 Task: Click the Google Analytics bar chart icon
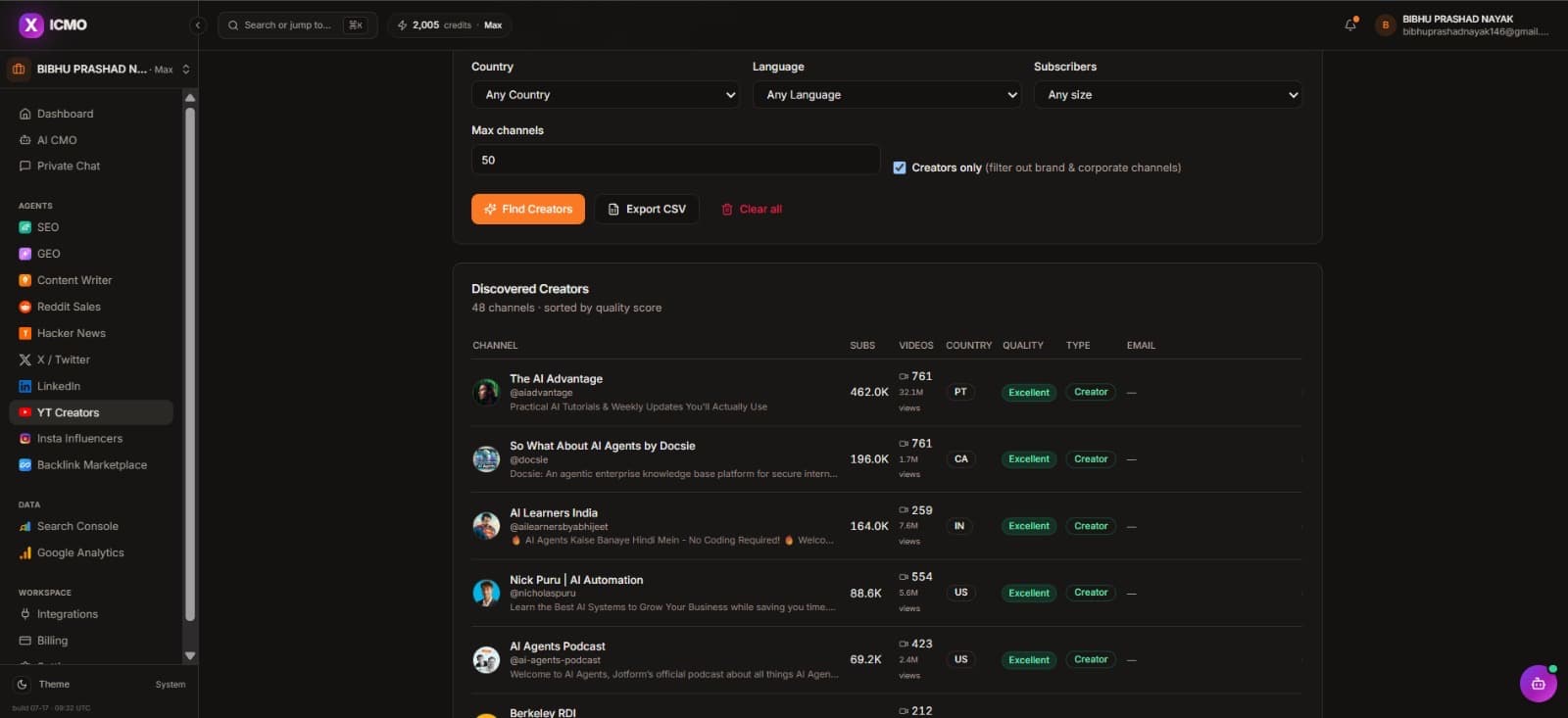(x=25, y=552)
